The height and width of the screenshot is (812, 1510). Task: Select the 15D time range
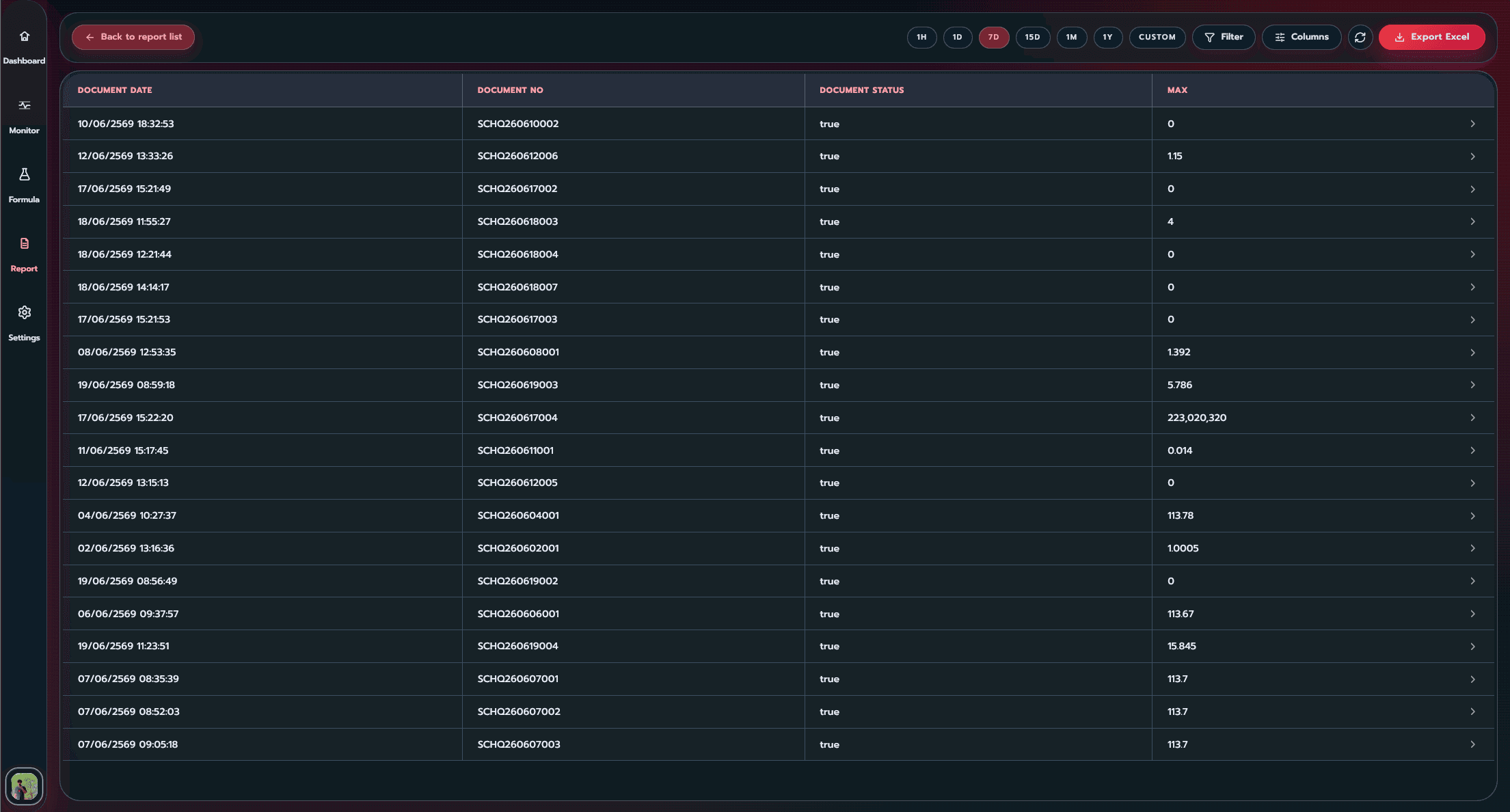[x=1032, y=37]
